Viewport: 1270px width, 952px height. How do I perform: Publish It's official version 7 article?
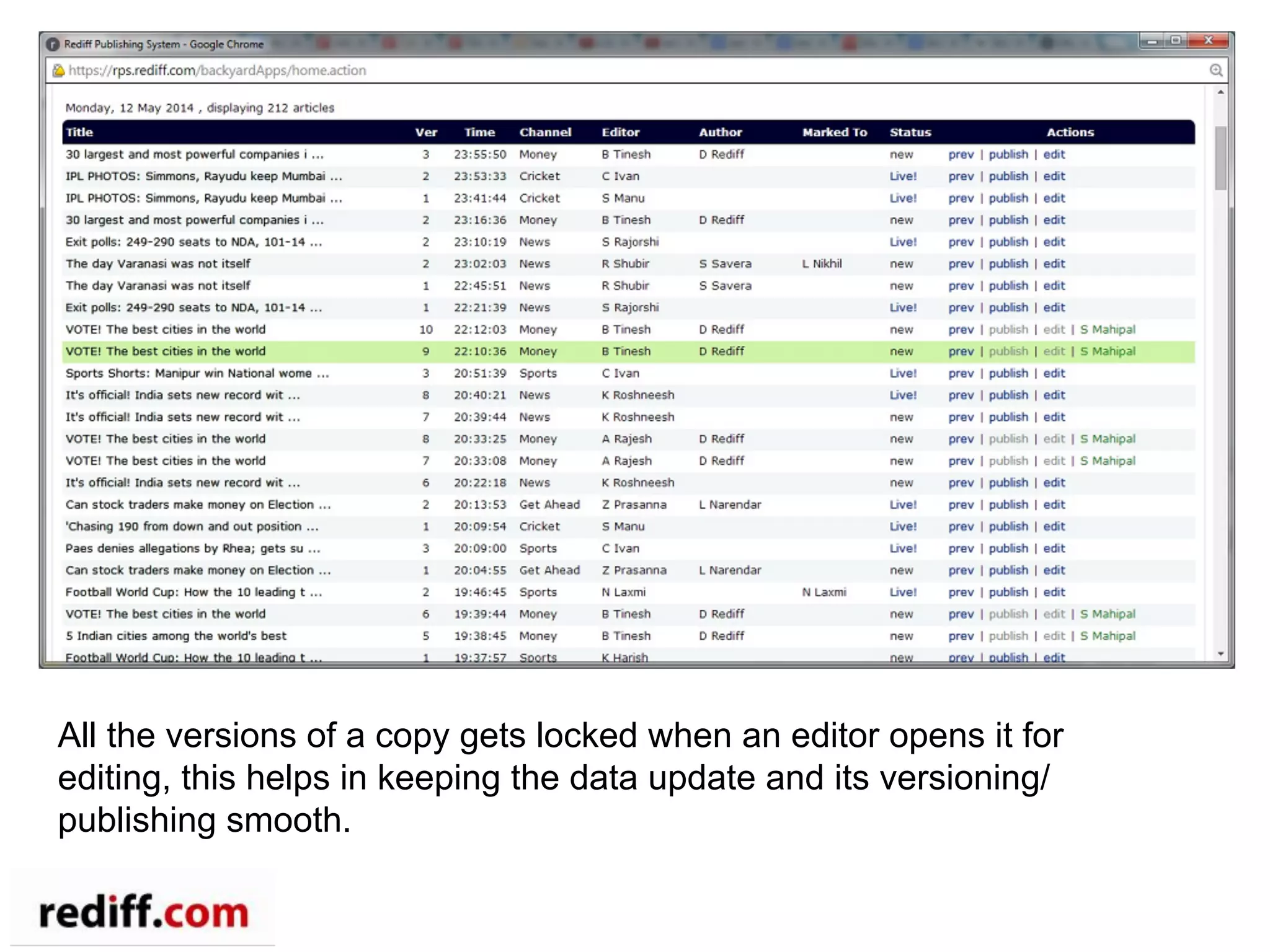[x=1008, y=417]
